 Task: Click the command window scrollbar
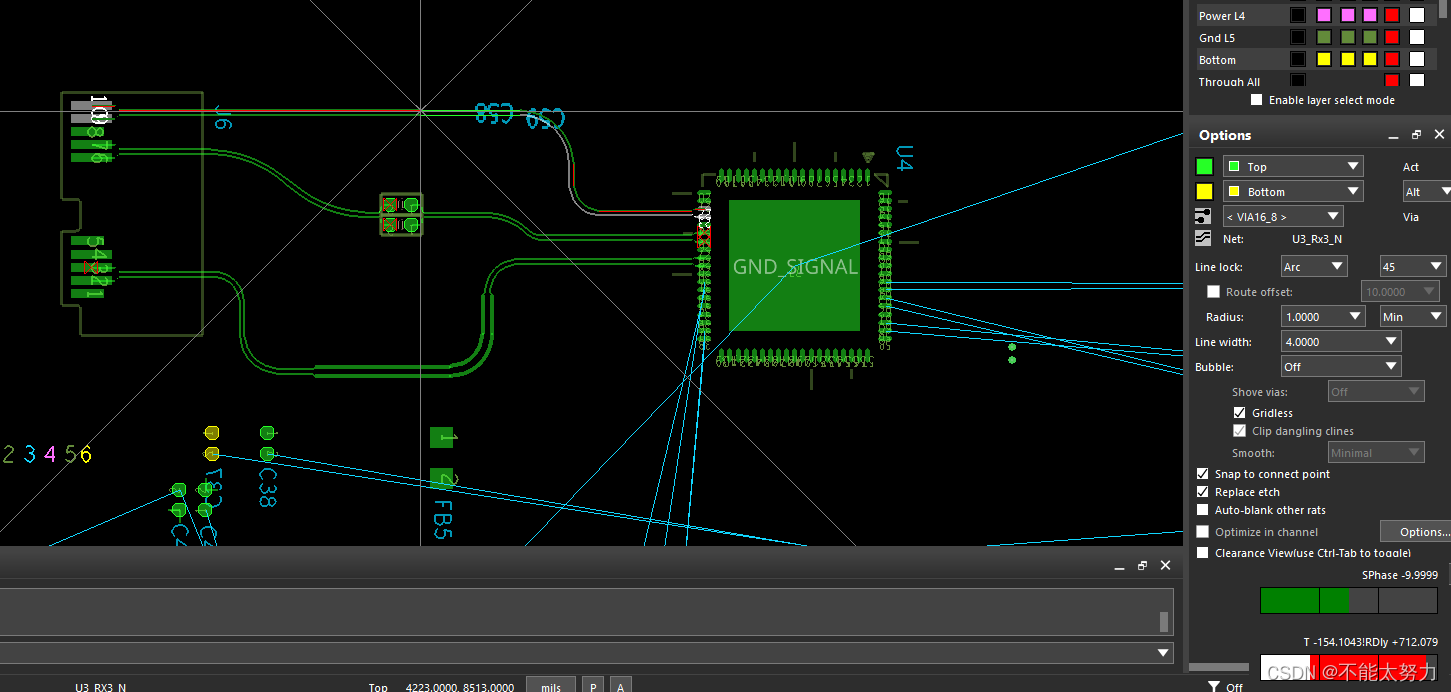click(x=1164, y=622)
